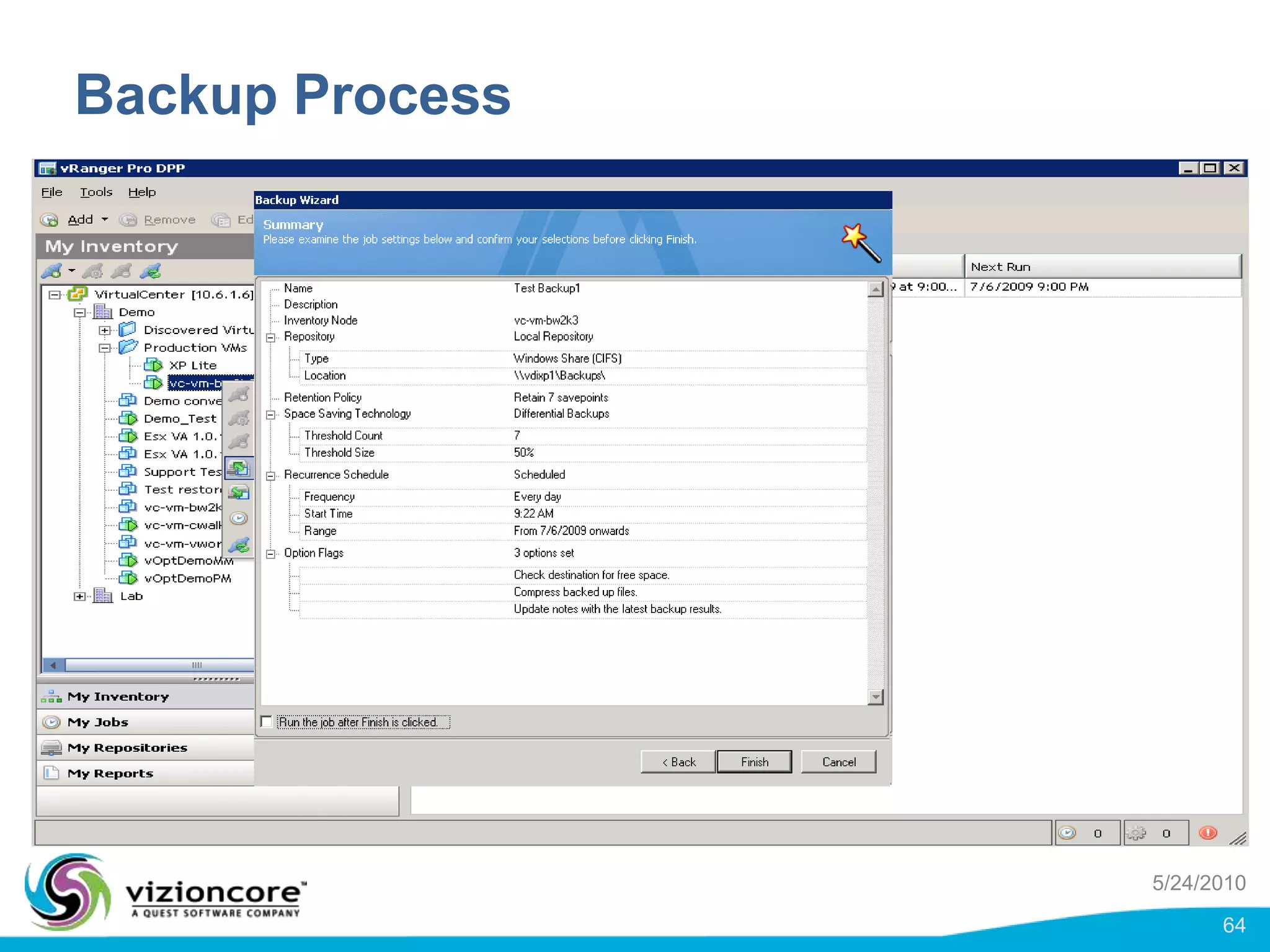Open the My Jobs navigation pane
Viewport: 1270px width, 952px height.
(x=146, y=722)
